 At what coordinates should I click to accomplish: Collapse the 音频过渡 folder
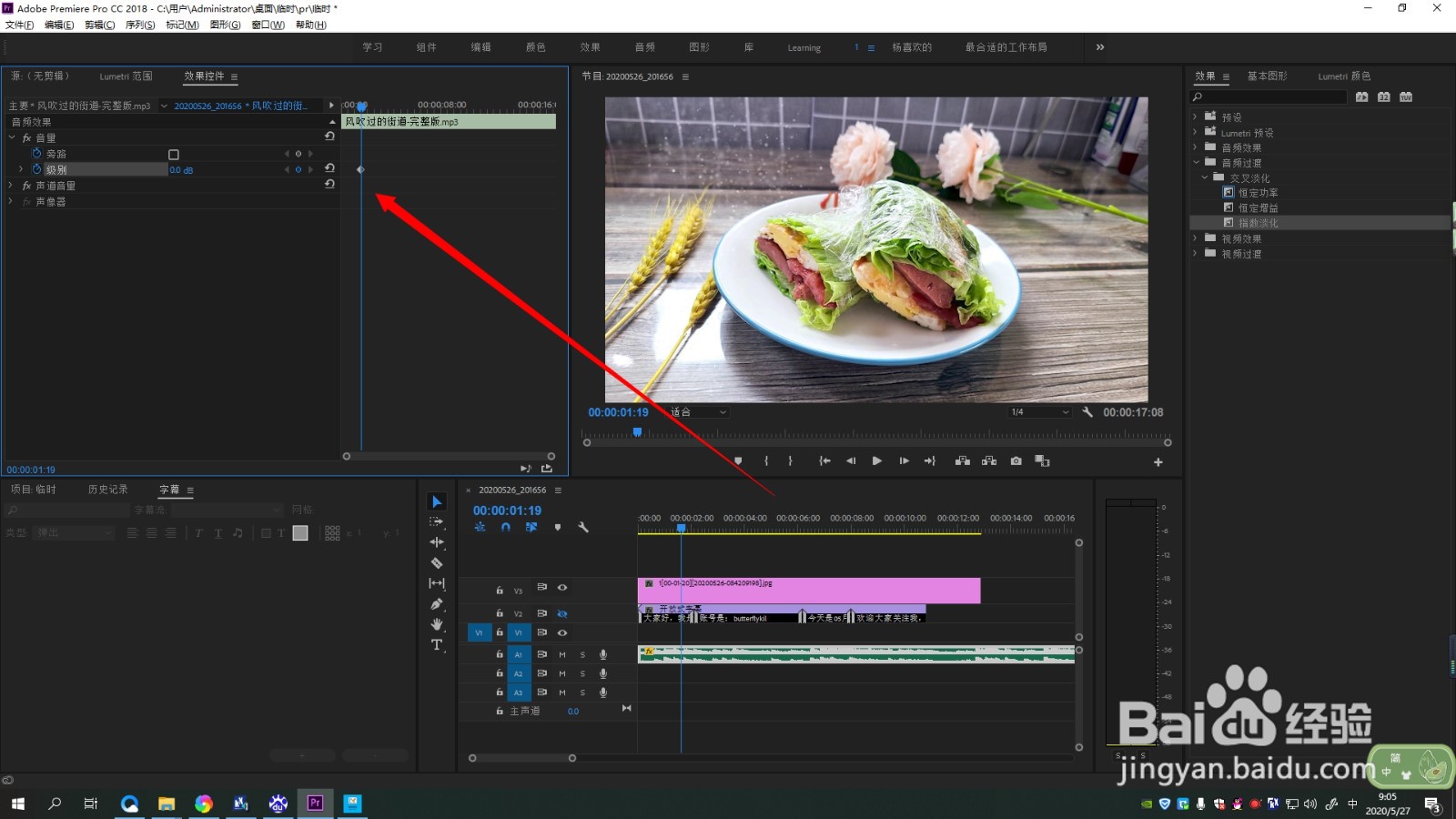1195,162
